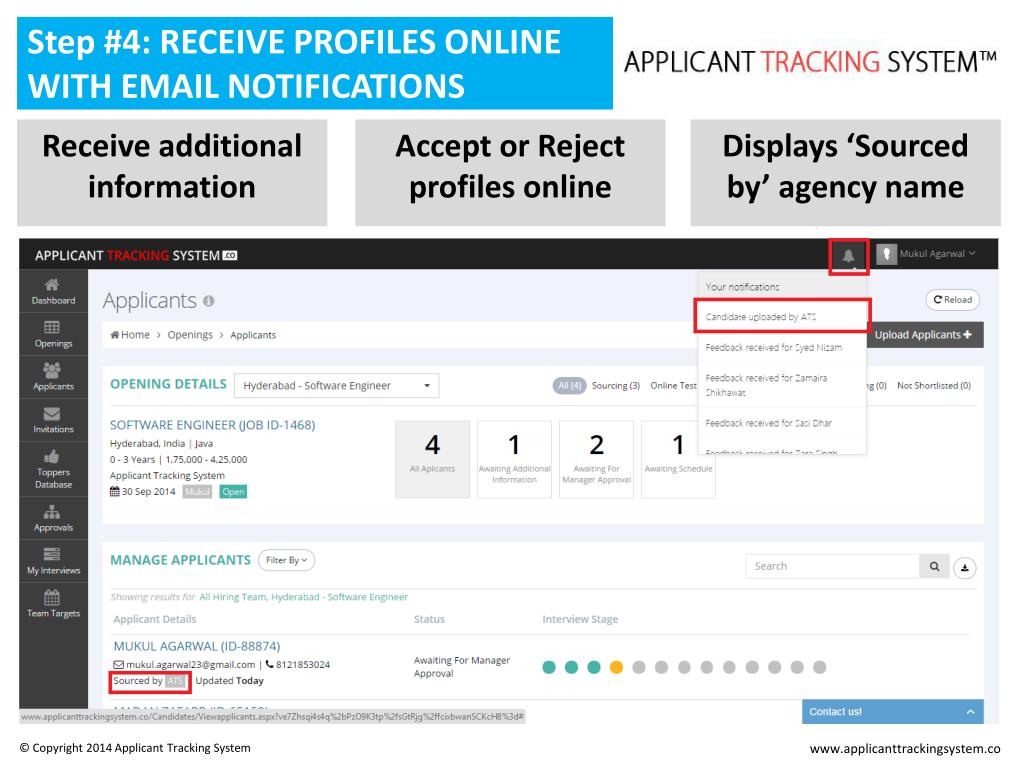
Task: Open the Invitations envelope icon
Action: click(52, 413)
